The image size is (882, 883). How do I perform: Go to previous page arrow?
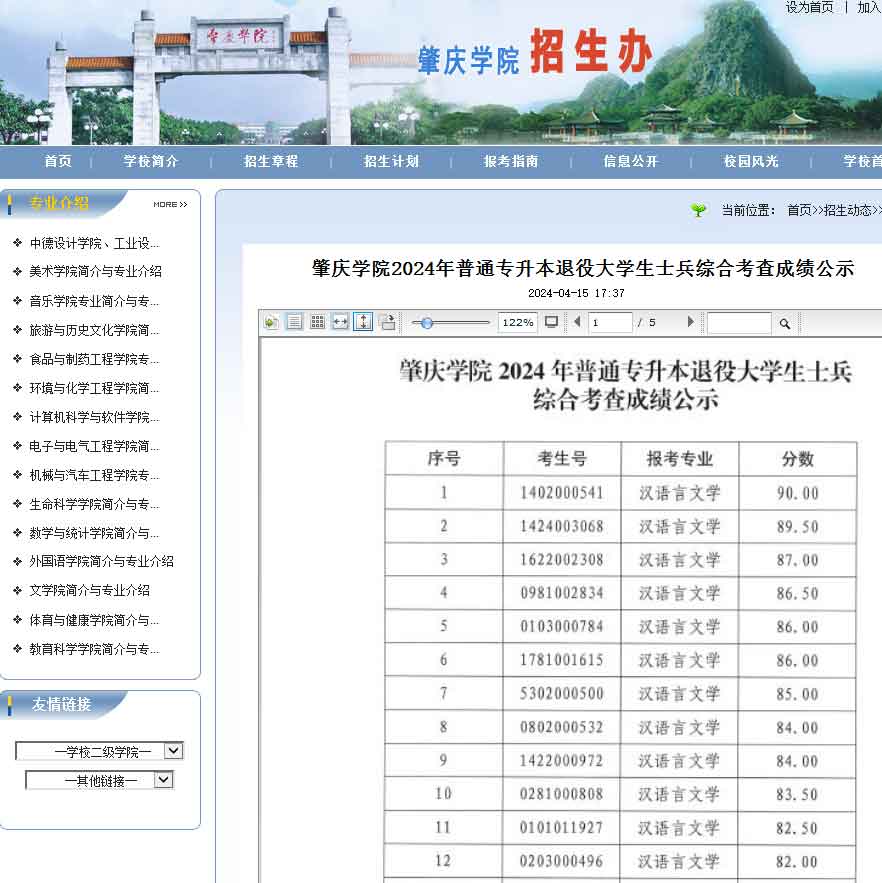pos(577,322)
